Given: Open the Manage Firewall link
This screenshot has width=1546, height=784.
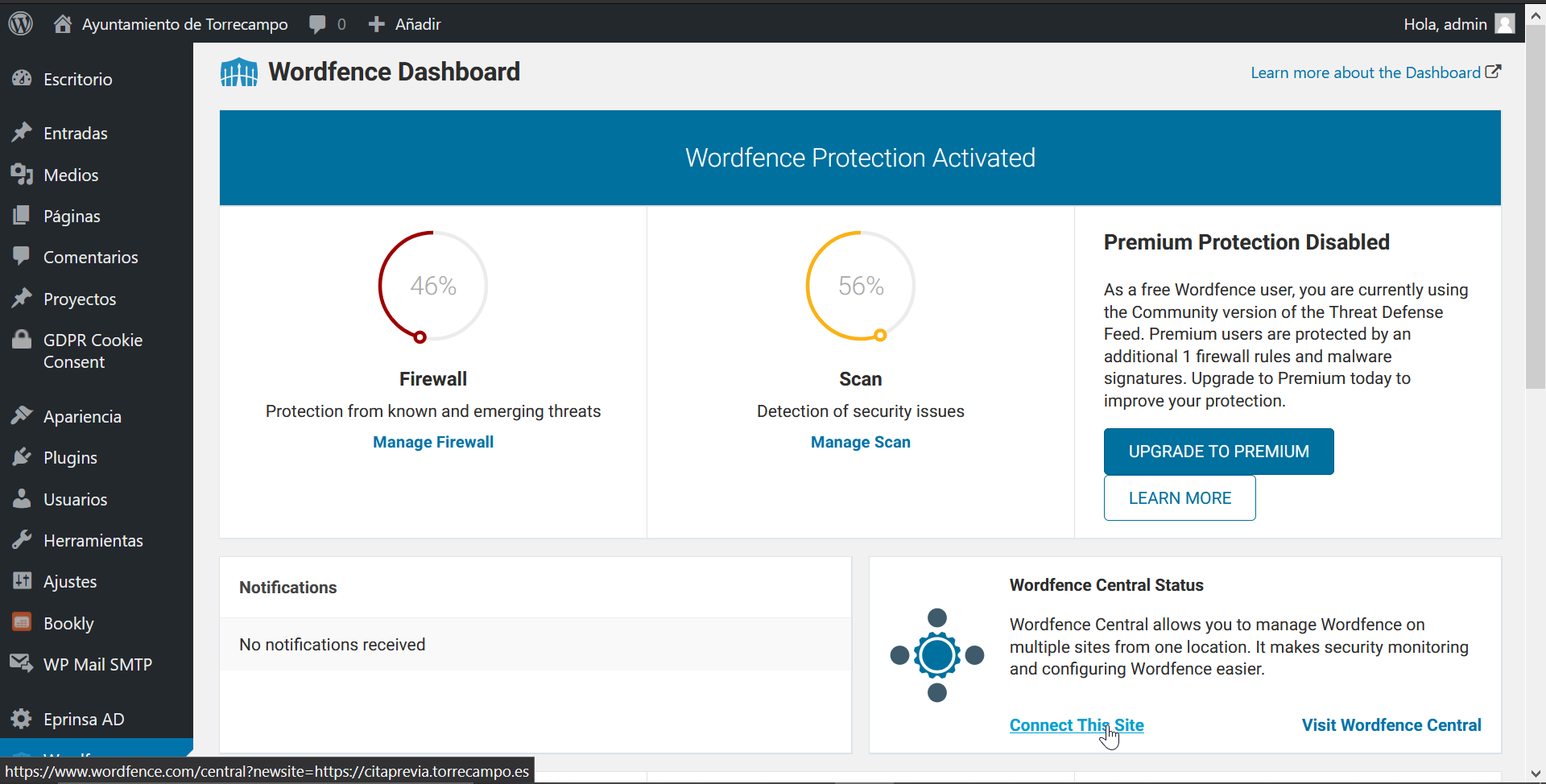Looking at the screenshot, I should click(433, 442).
